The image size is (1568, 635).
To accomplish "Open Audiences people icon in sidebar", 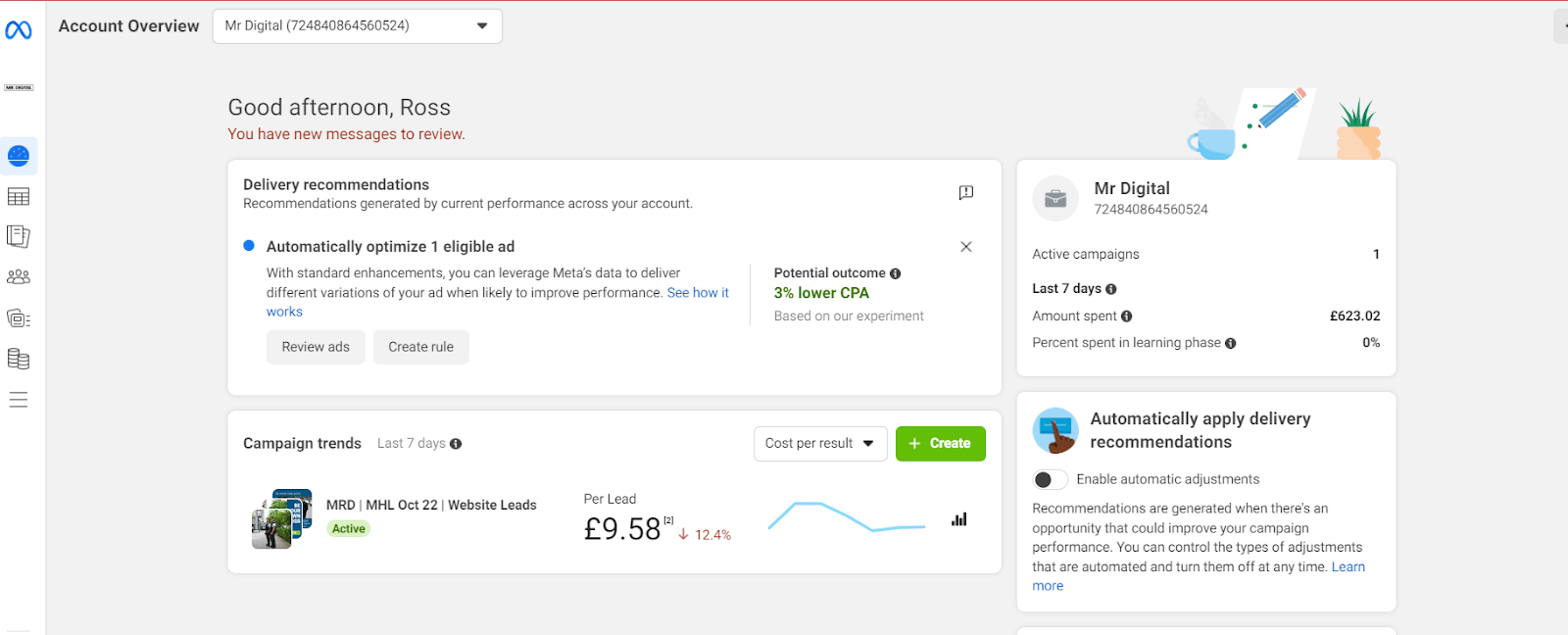I will tap(19, 277).
